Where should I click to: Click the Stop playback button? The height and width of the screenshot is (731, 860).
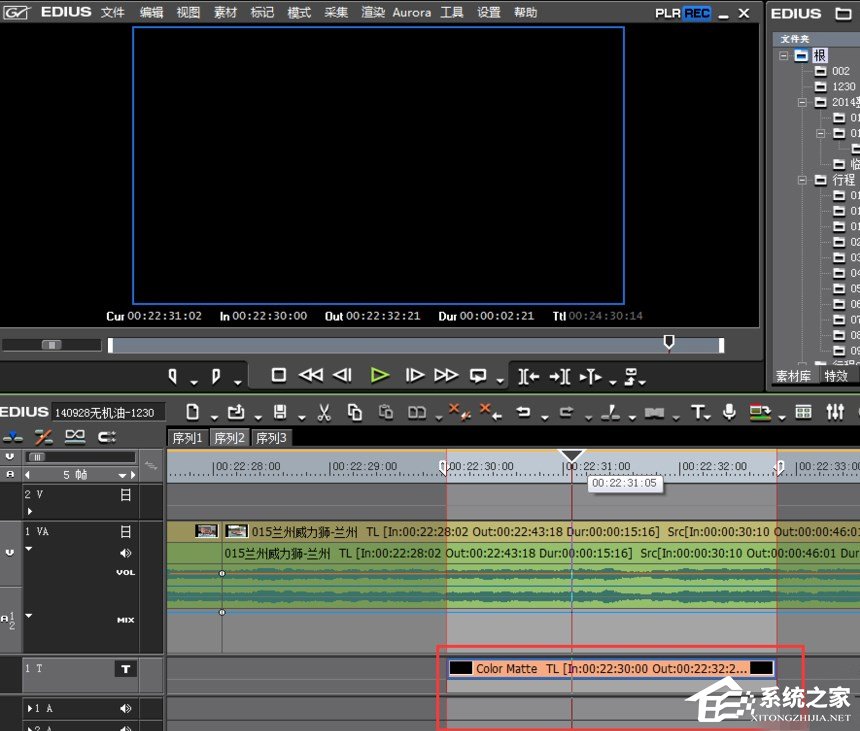279,375
